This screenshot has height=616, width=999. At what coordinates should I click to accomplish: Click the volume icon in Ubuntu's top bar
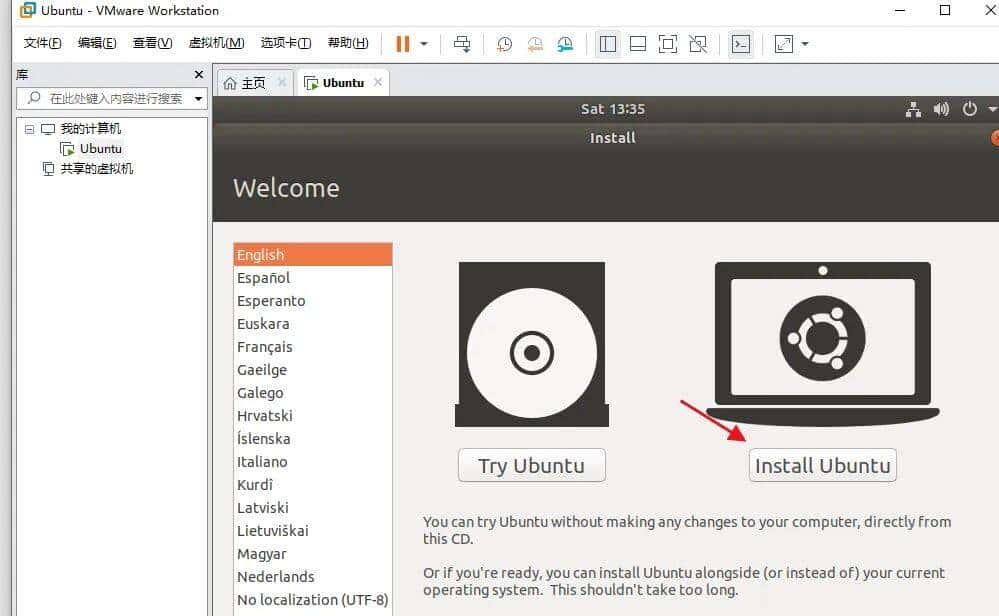coord(940,110)
